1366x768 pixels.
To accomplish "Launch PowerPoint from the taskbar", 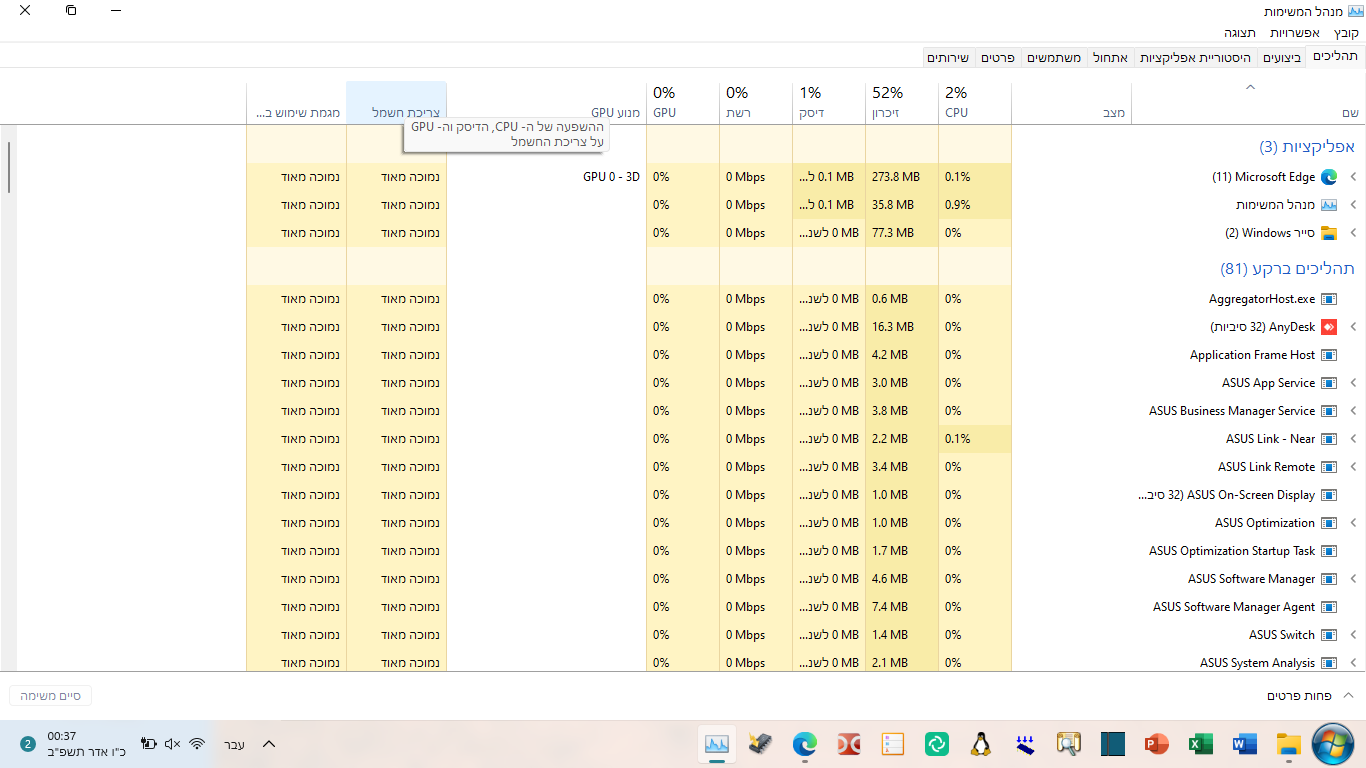I will [1157, 744].
